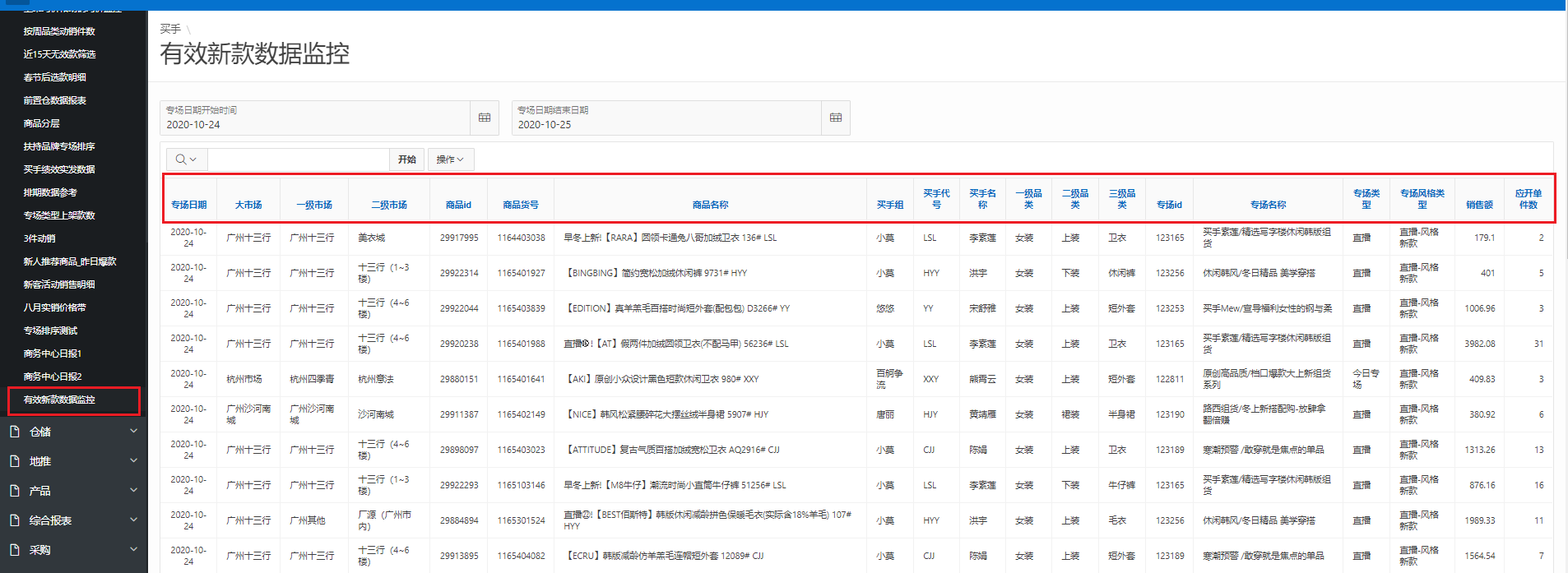The width and height of the screenshot is (1568, 573).
Task: Open 专场排序测试 in sidebar
Action: (50, 330)
